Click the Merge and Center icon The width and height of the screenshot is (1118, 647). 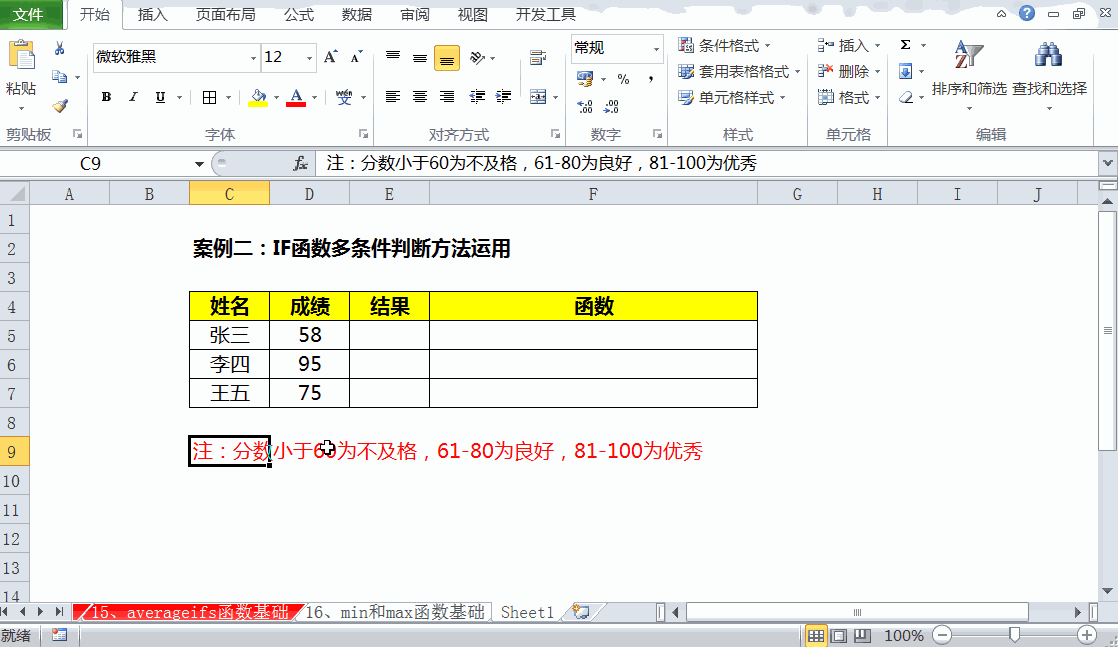coord(538,97)
